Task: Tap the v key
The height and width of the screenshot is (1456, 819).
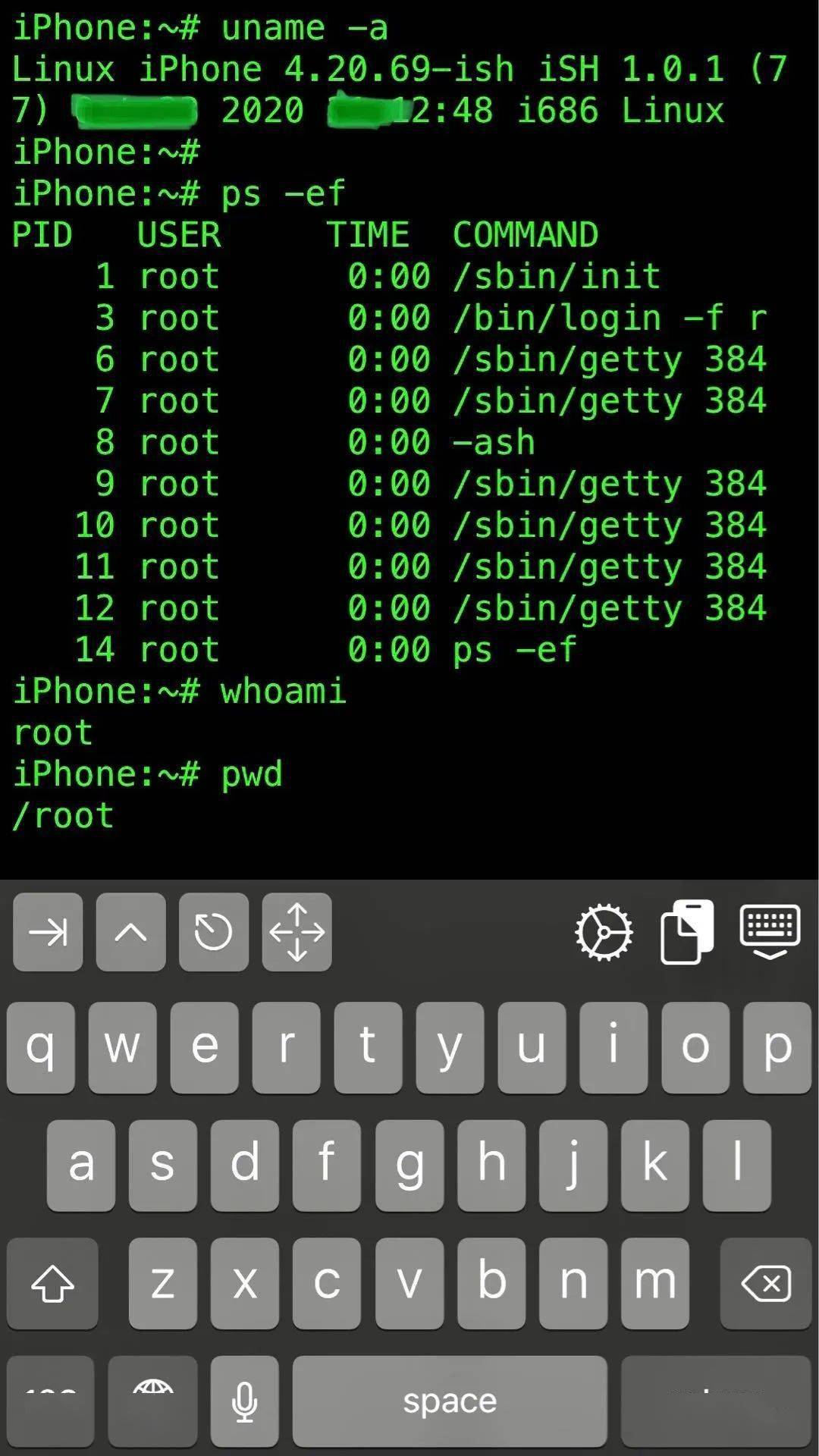Action: coord(409,1283)
